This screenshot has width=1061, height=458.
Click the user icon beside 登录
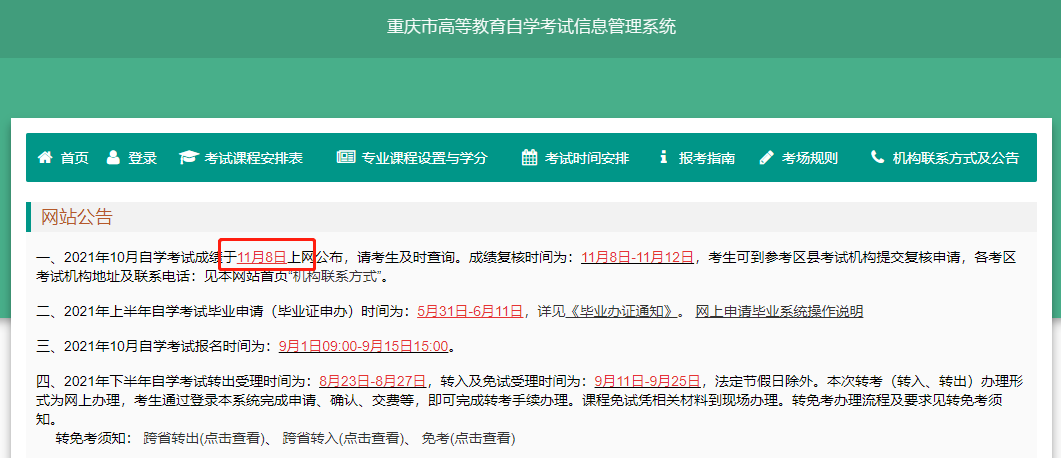(113, 158)
